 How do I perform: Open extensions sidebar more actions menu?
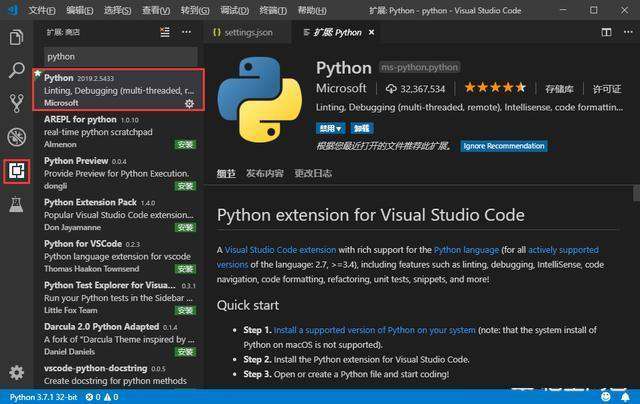[x=187, y=32]
